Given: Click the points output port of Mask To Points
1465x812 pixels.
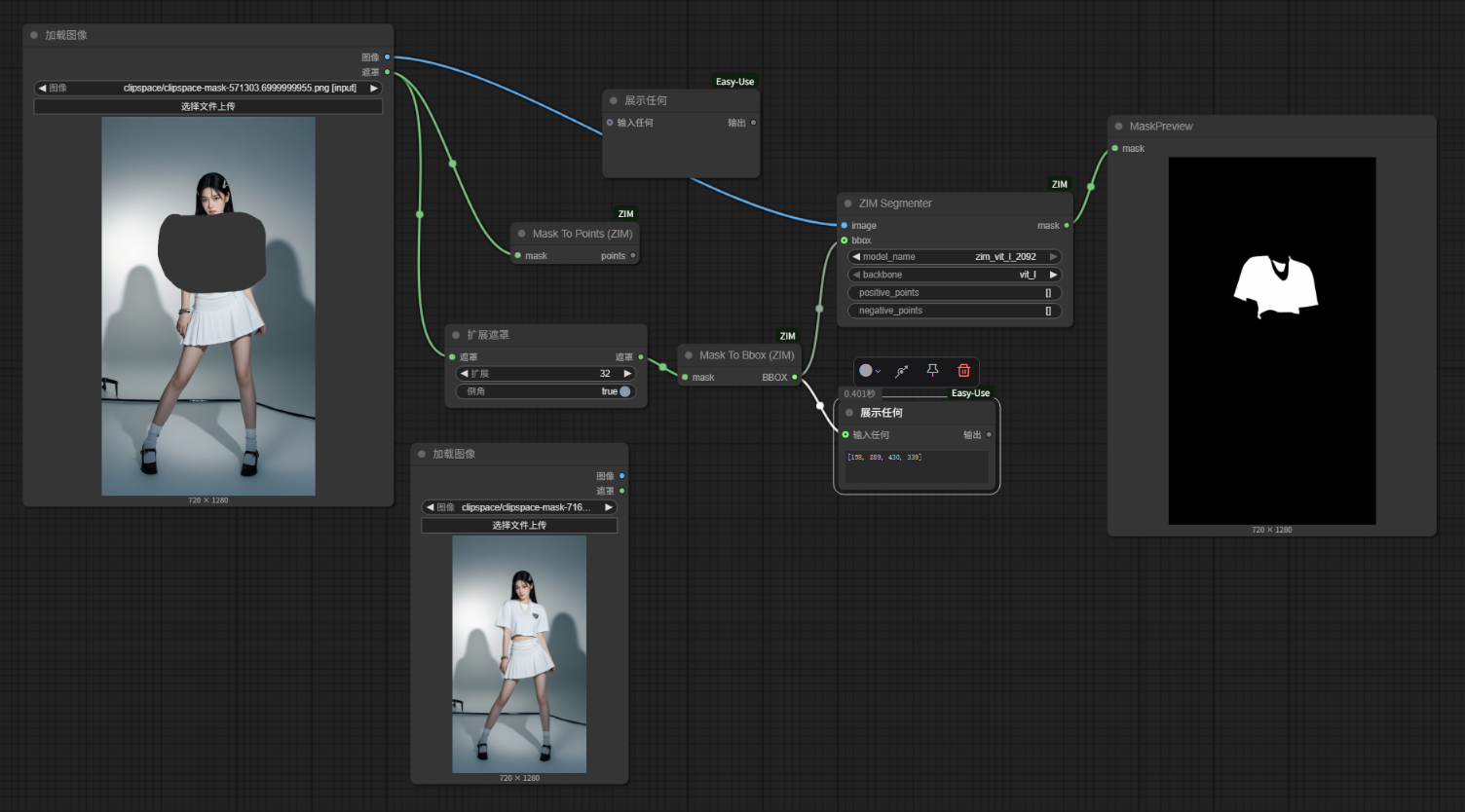Looking at the screenshot, I should (x=633, y=256).
